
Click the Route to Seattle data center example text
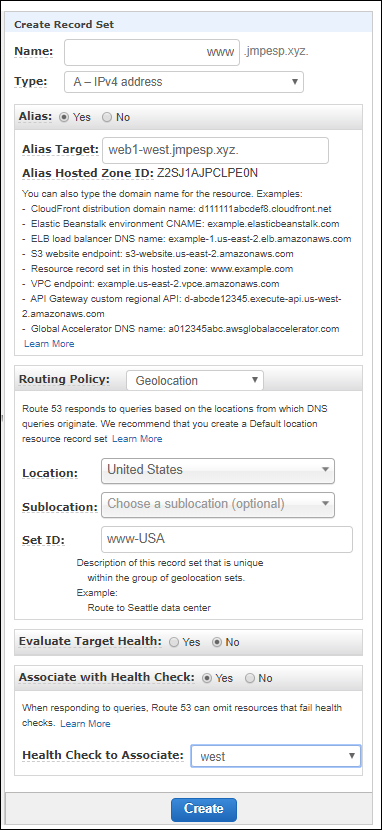149,608
